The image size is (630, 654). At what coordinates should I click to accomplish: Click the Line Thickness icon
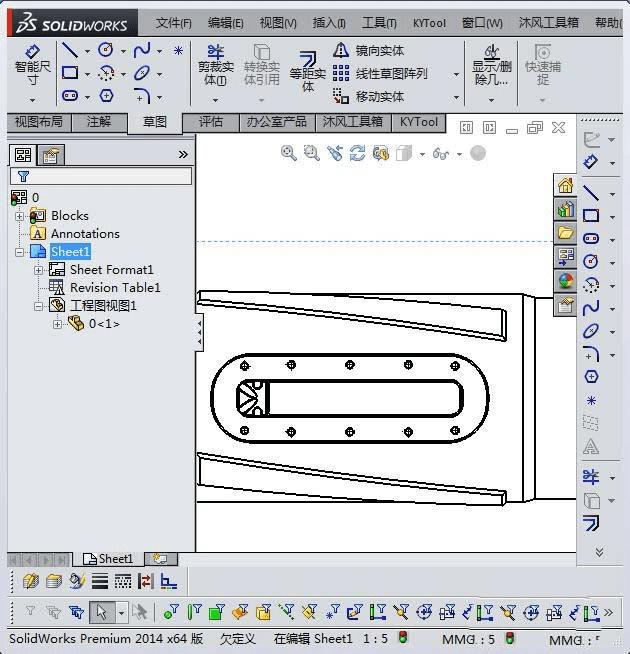[100, 581]
